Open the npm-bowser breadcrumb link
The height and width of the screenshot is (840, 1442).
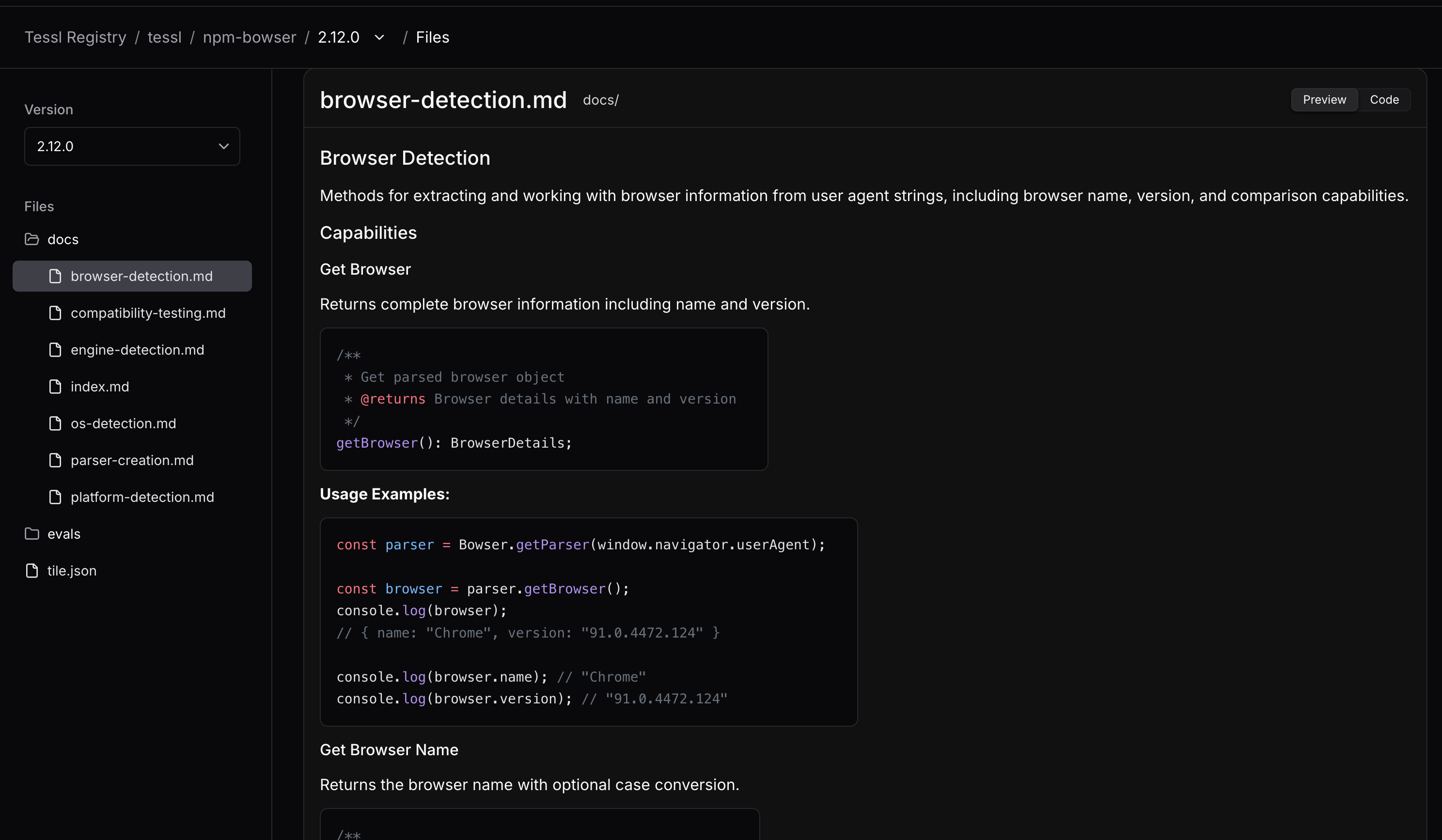pyautogui.click(x=250, y=37)
